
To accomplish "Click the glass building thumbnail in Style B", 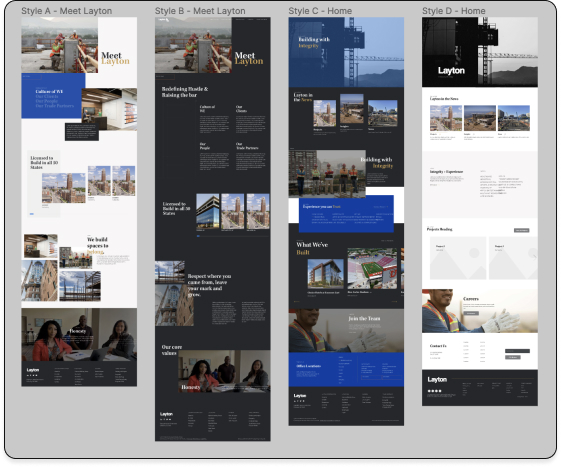I will tap(208, 211).
